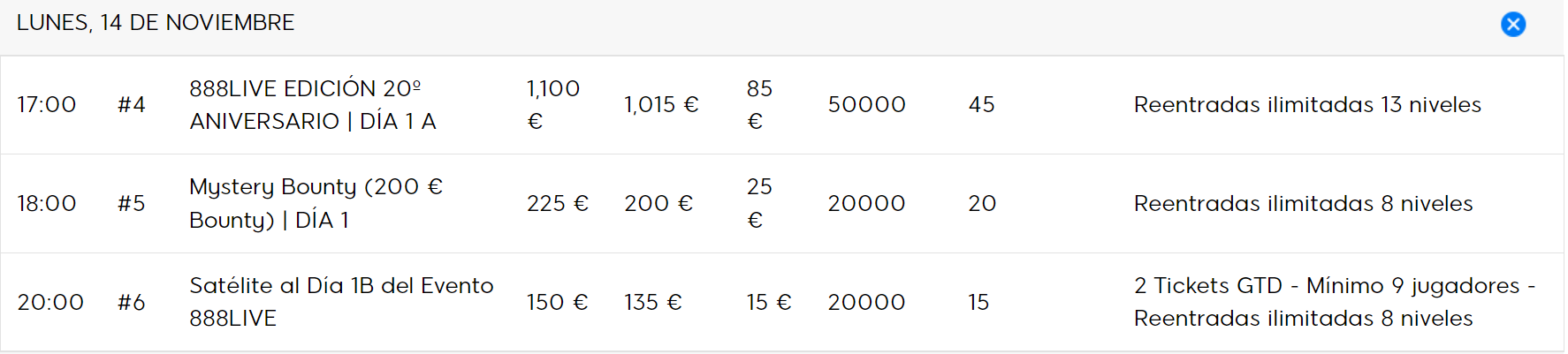Viewport: 1568px width, 354px height.
Task: Click the 1,100 € buy-in amount
Action: pyautogui.click(x=553, y=105)
